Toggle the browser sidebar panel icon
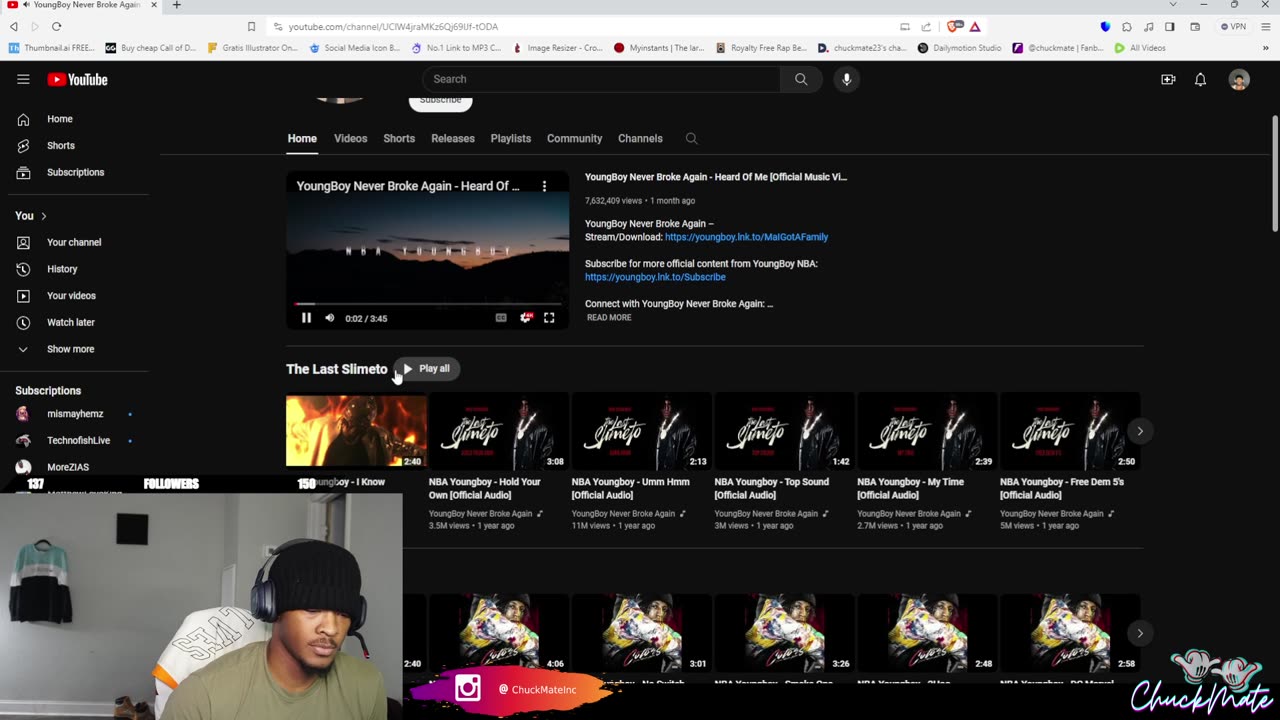Viewport: 1280px width, 720px height. (x=1169, y=27)
